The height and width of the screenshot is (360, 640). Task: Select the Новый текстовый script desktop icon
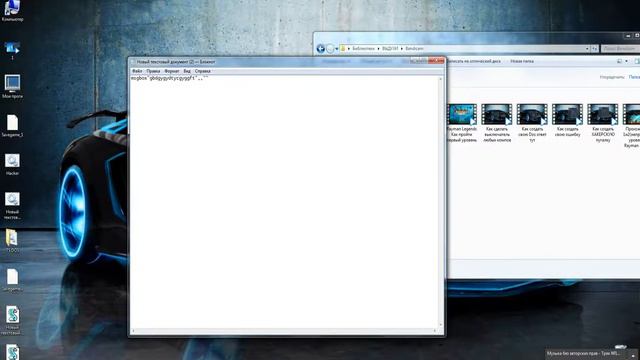(x=12, y=320)
